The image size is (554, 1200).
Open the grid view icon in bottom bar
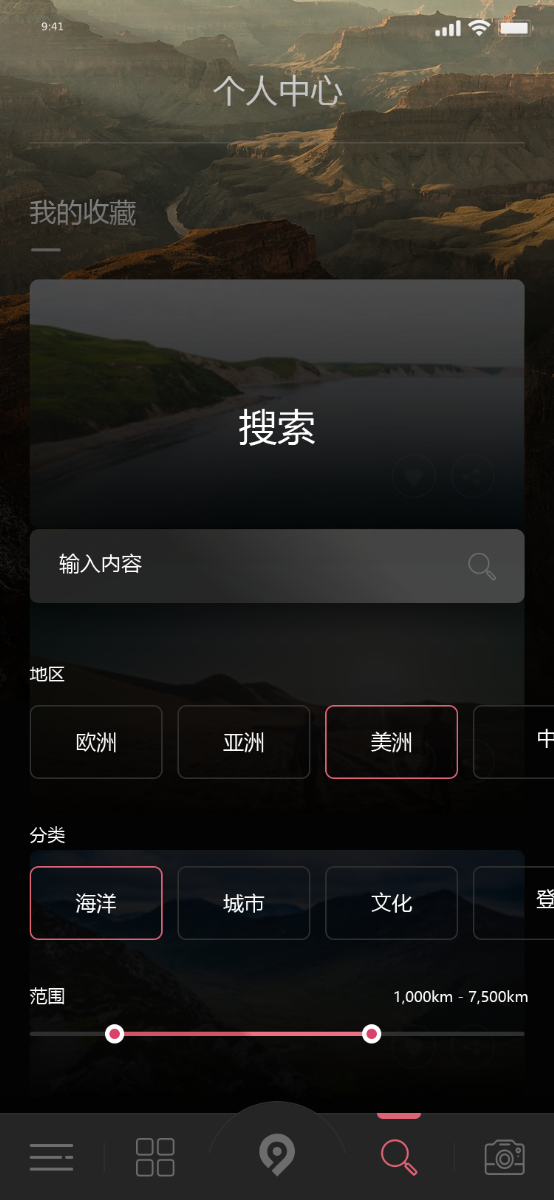pyautogui.click(x=155, y=1157)
